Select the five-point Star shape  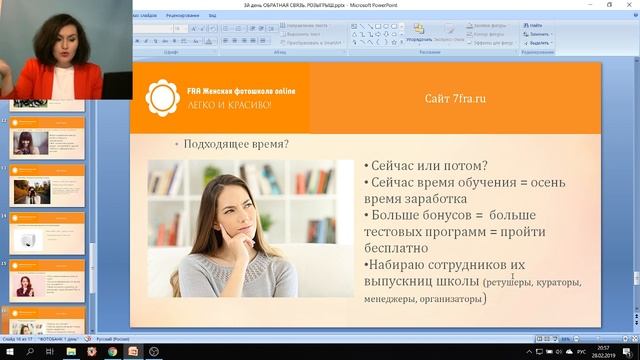coord(394,42)
